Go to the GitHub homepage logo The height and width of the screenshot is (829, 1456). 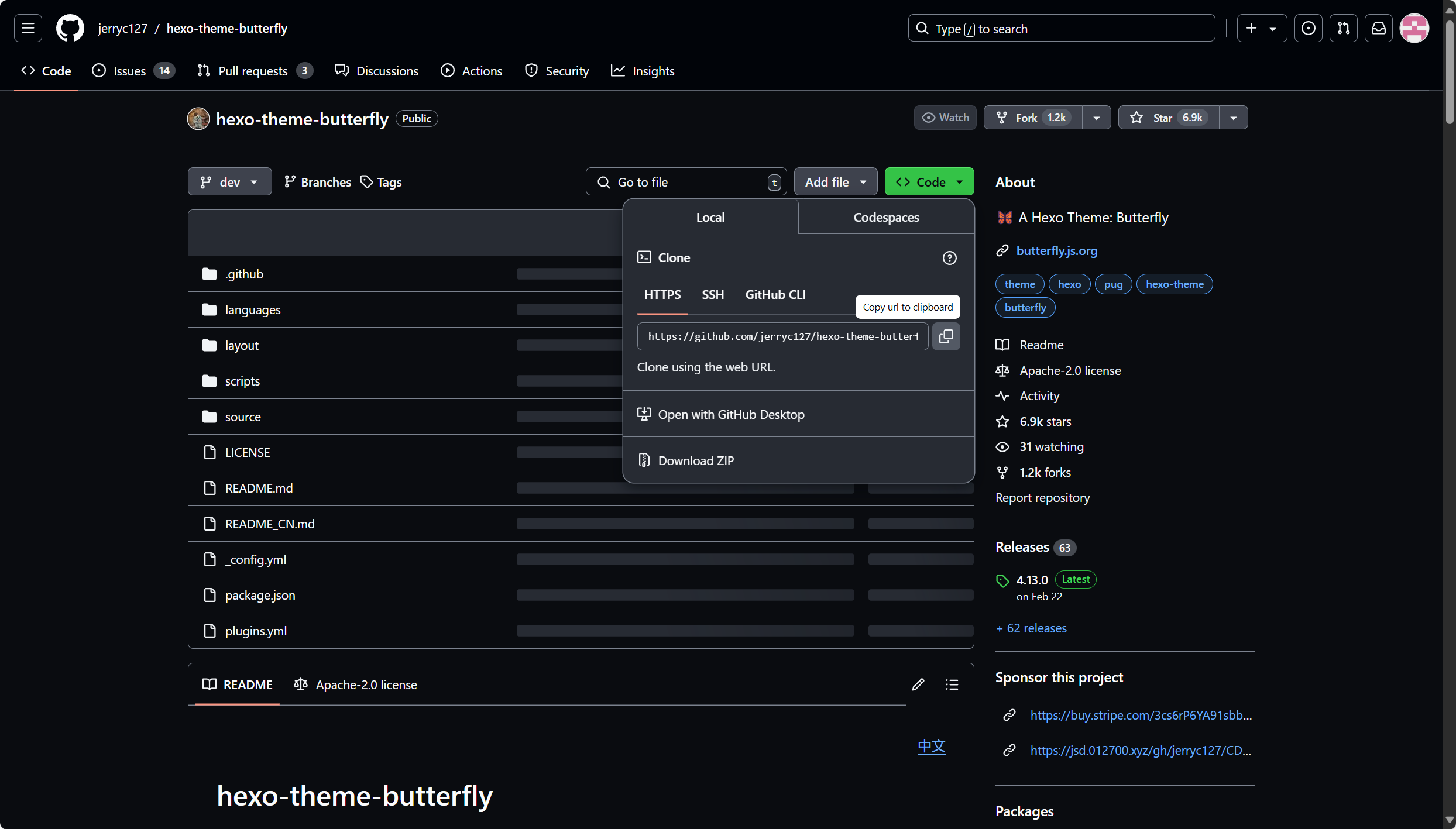[x=70, y=28]
